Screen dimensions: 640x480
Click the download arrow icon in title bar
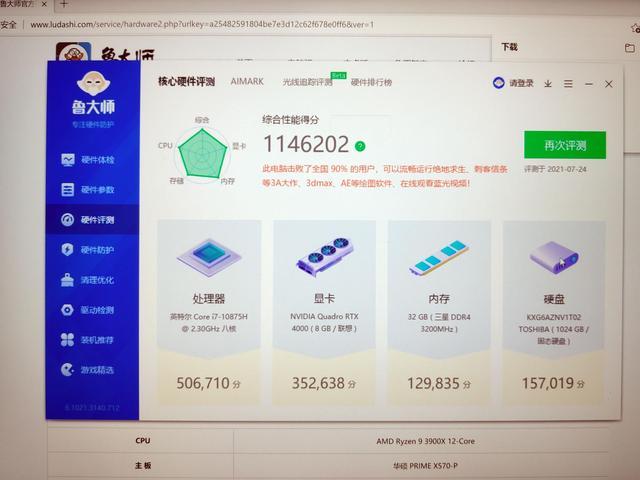(x=548, y=84)
